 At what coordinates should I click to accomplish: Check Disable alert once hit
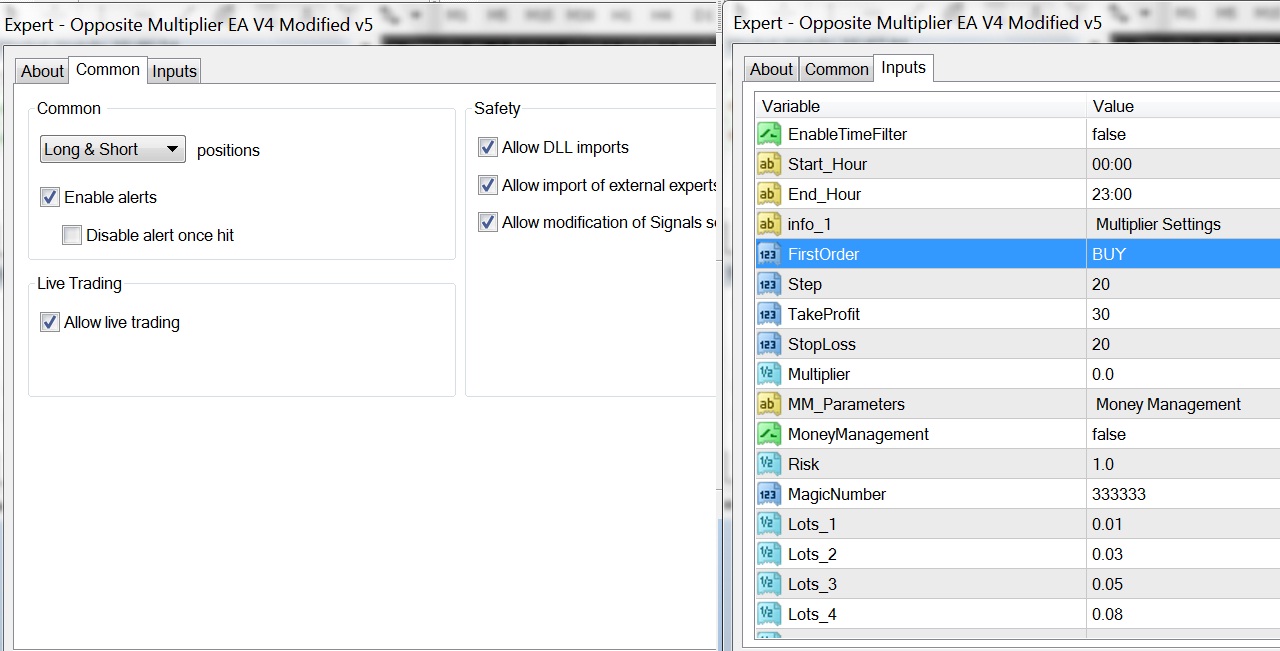coord(72,235)
